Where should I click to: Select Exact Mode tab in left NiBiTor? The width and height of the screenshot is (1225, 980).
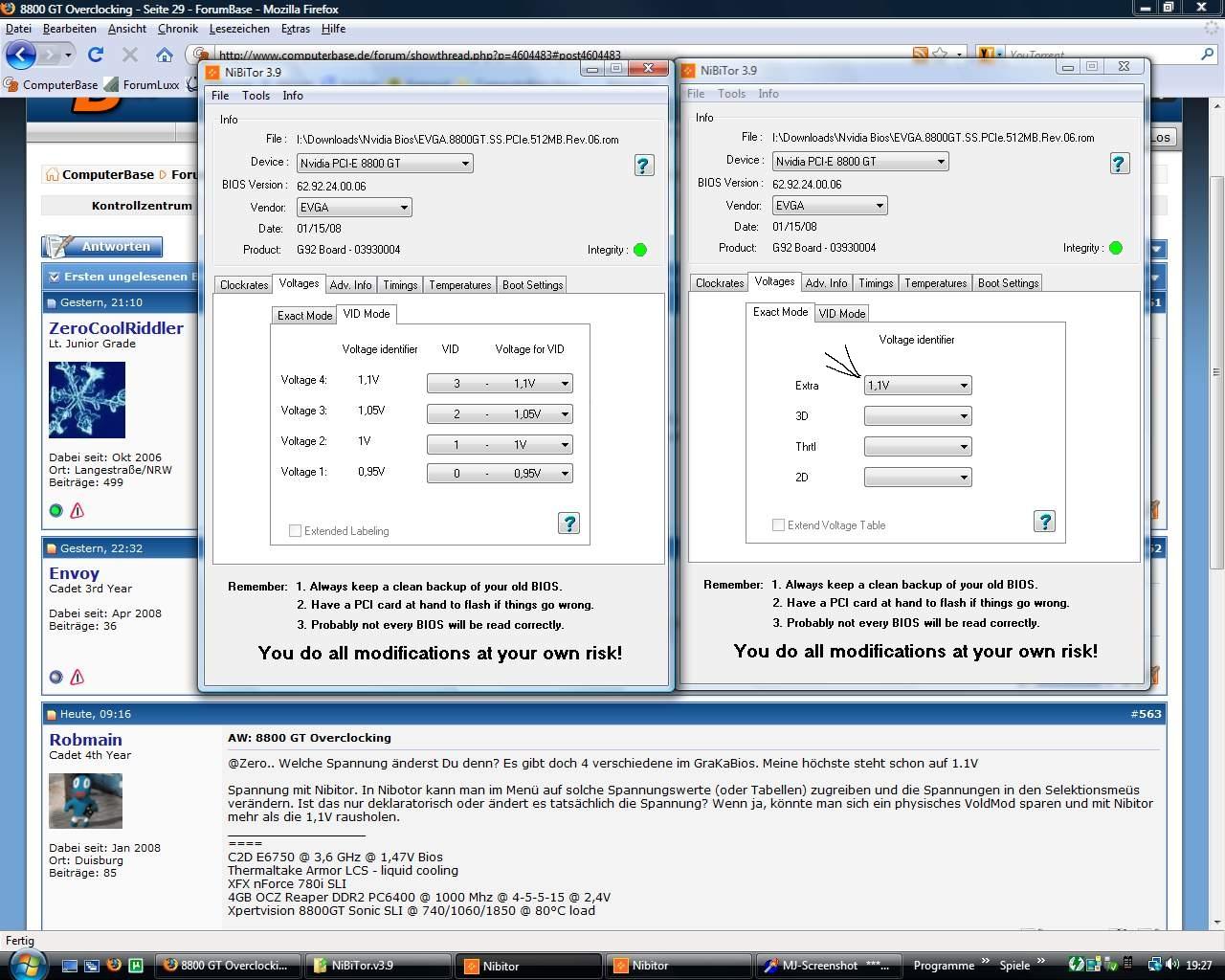[304, 316]
